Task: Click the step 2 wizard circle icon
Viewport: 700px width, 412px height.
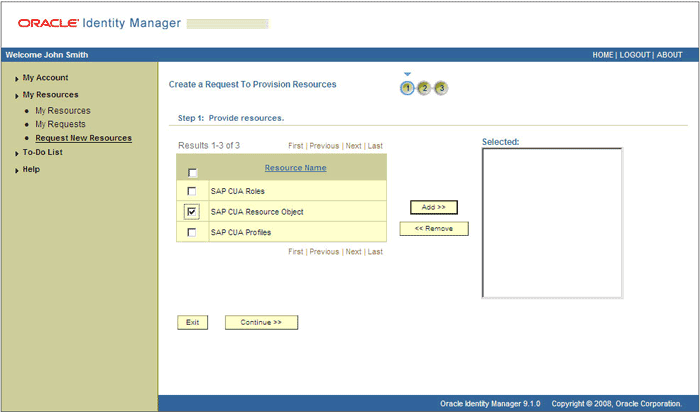Action: [x=424, y=88]
